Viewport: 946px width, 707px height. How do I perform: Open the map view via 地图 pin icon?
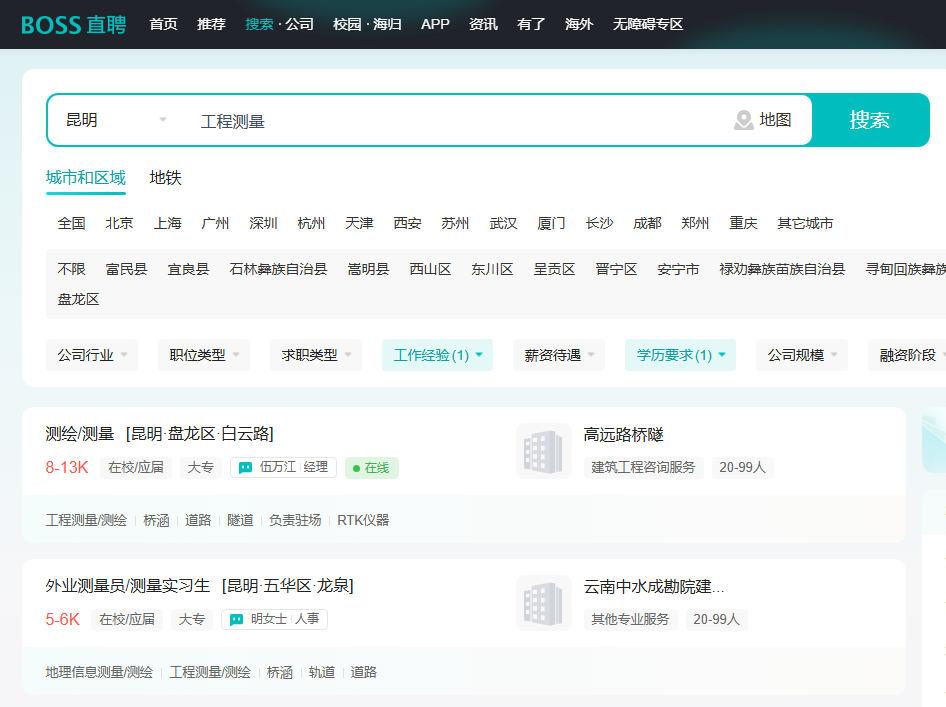(x=744, y=120)
